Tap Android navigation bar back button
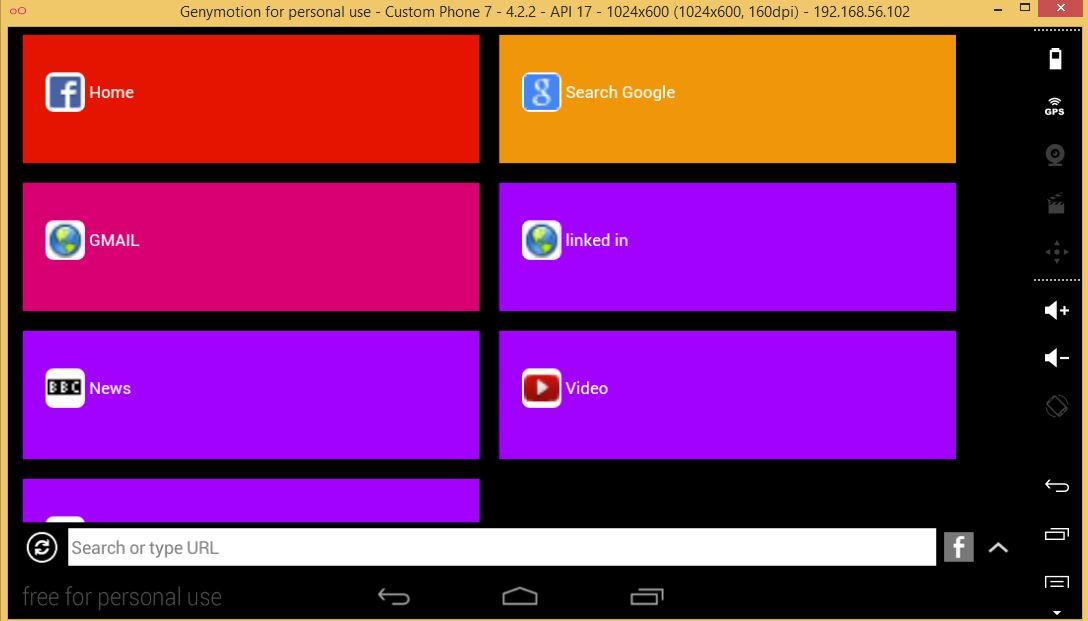 coord(393,596)
